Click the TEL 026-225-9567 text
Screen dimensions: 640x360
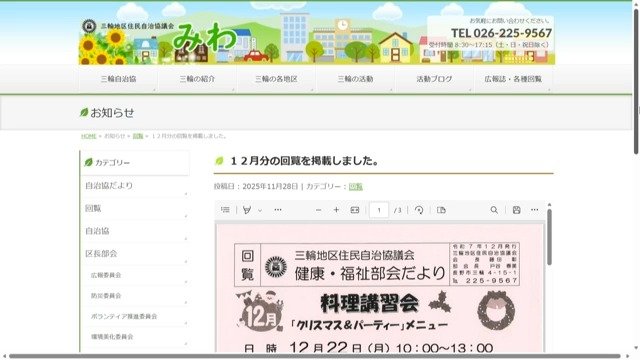pyautogui.click(x=501, y=33)
